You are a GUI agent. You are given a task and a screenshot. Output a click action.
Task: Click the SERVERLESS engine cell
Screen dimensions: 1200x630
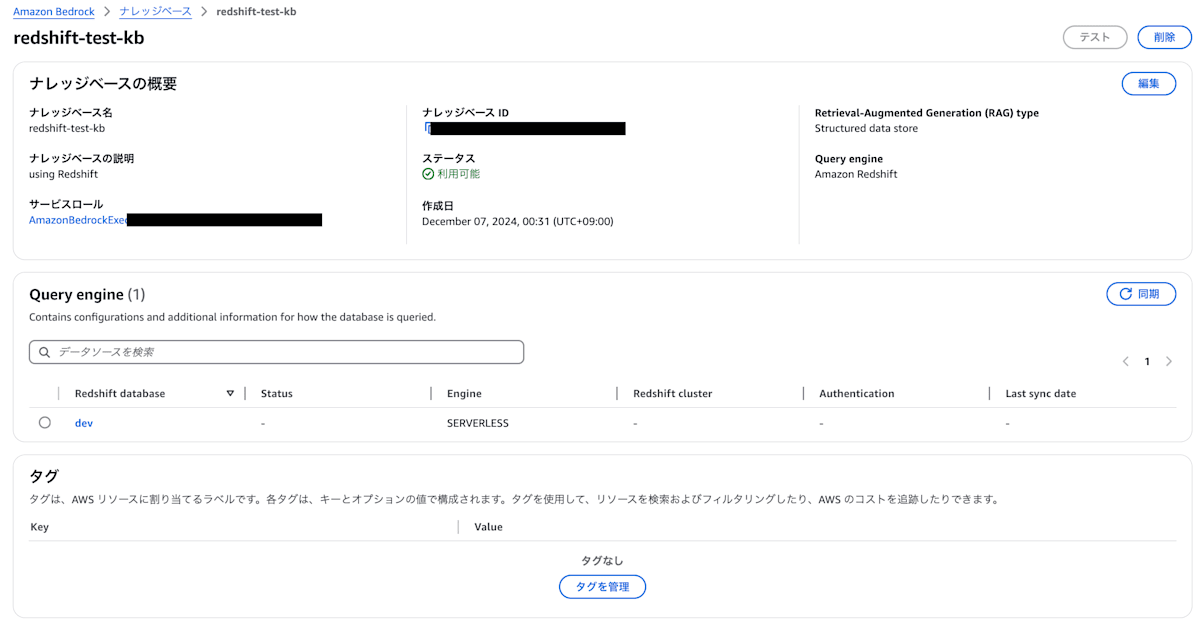(x=478, y=423)
